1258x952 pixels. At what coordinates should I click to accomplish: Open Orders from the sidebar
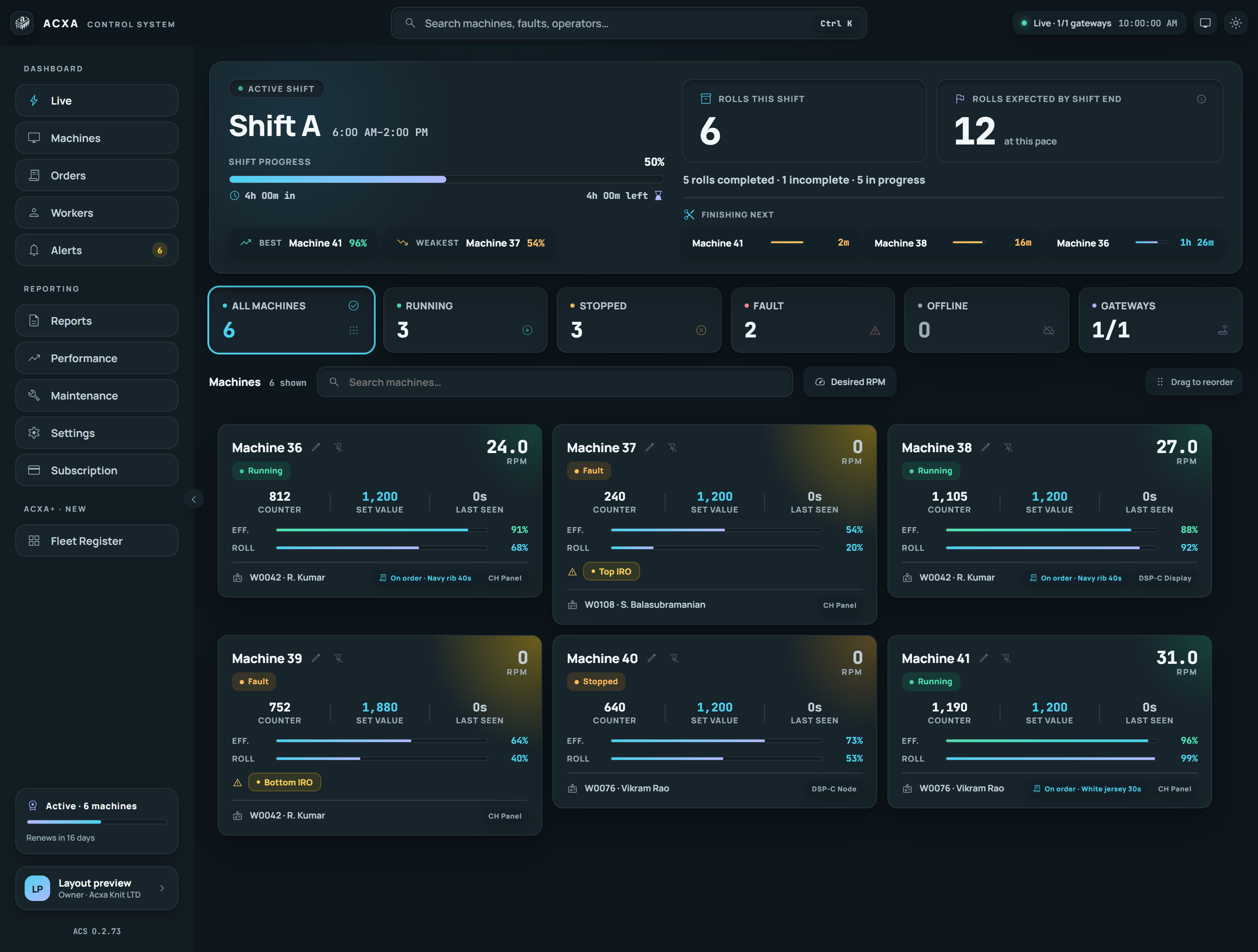(x=96, y=176)
